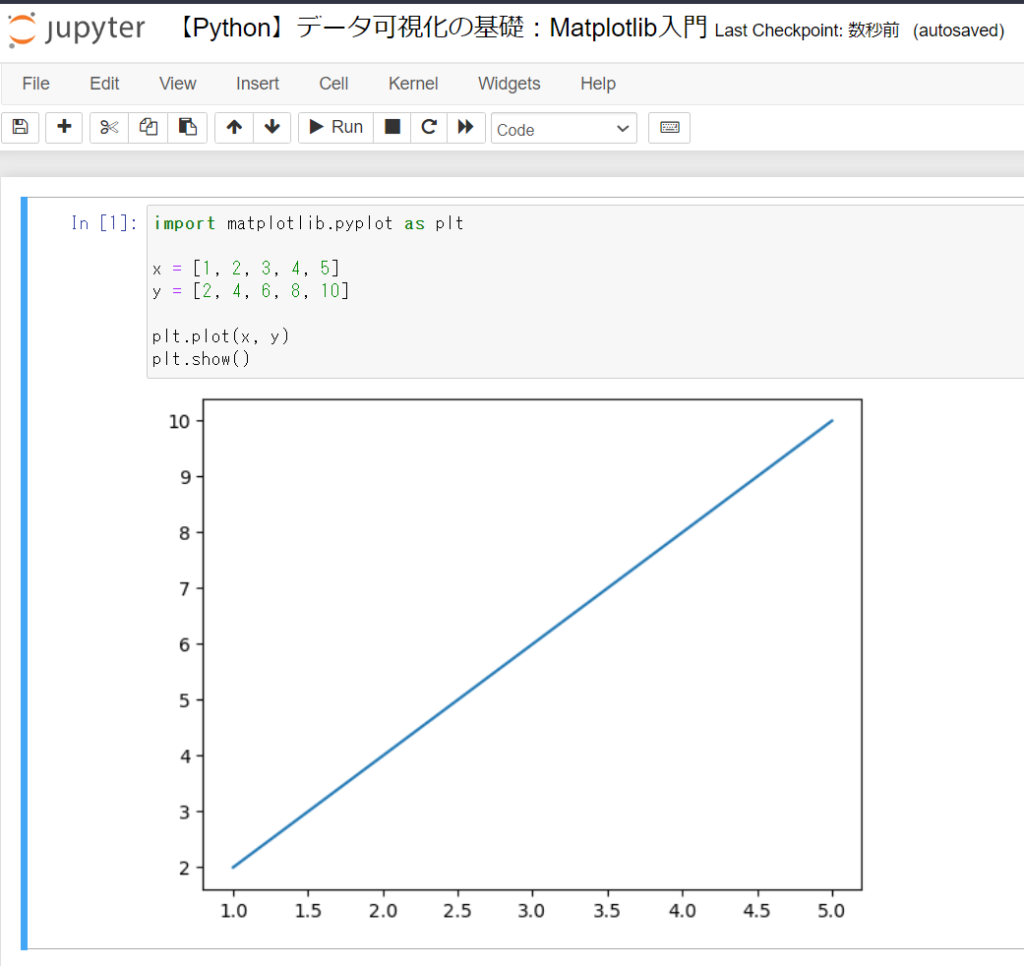
Task: Move the cell up with up arrow
Action: click(x=233, y=127)
